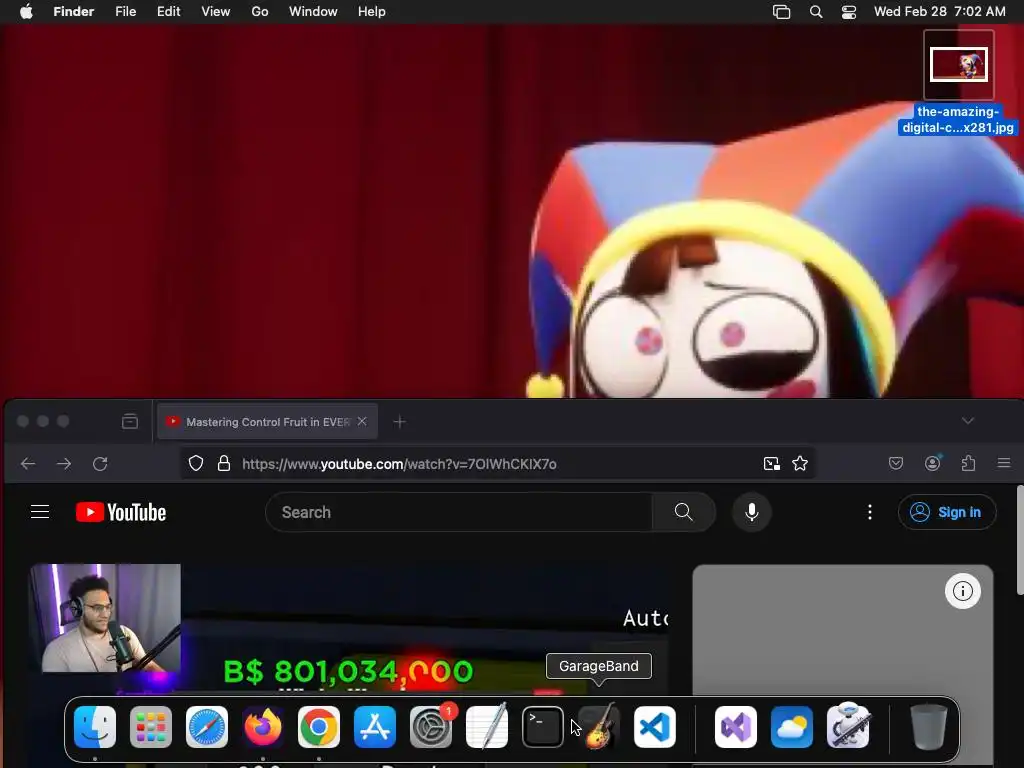Screen dimensions: 1024x768
Task: Open the Finder menu
Action: pos(74,12)
